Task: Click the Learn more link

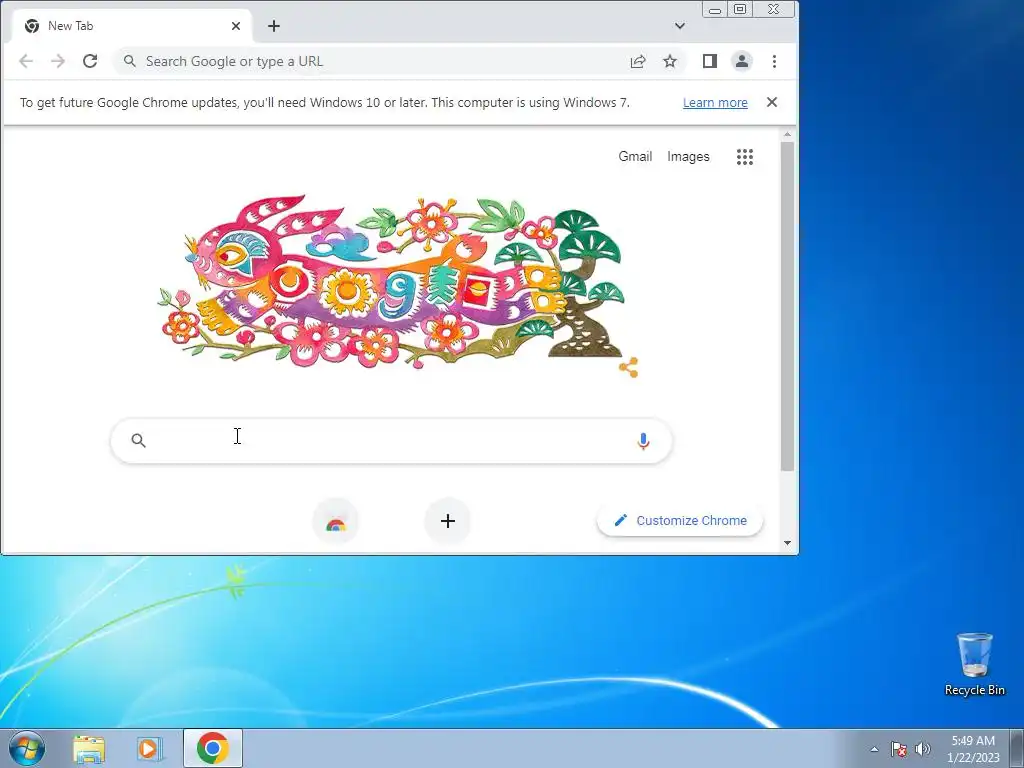Action: click(x=715, y=103)
